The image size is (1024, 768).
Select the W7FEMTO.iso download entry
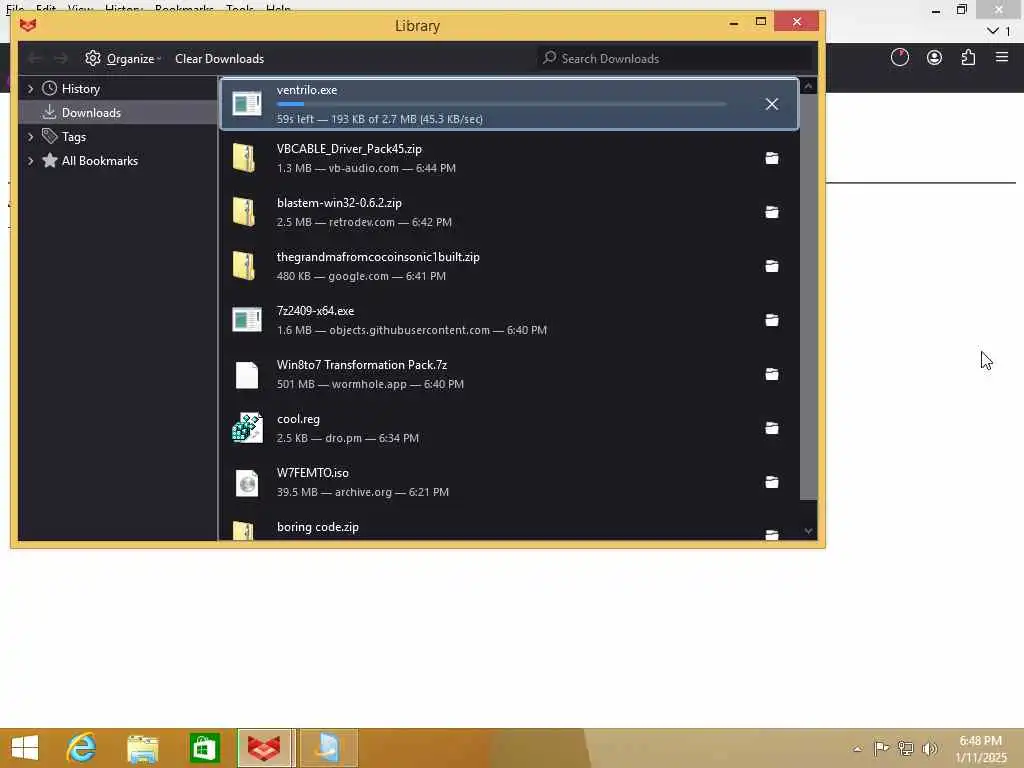coord(509,482)
